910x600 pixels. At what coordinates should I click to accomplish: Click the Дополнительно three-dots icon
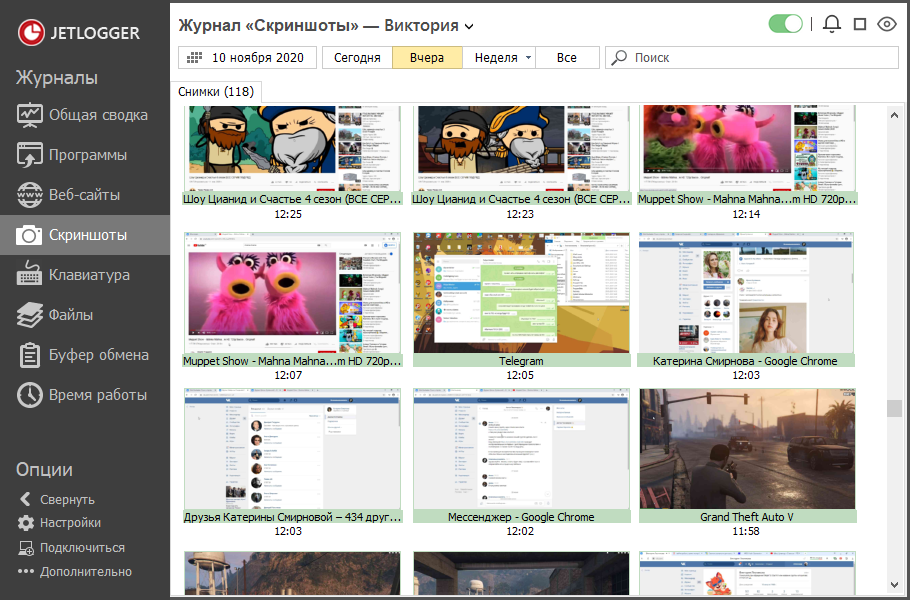point(26,572)
